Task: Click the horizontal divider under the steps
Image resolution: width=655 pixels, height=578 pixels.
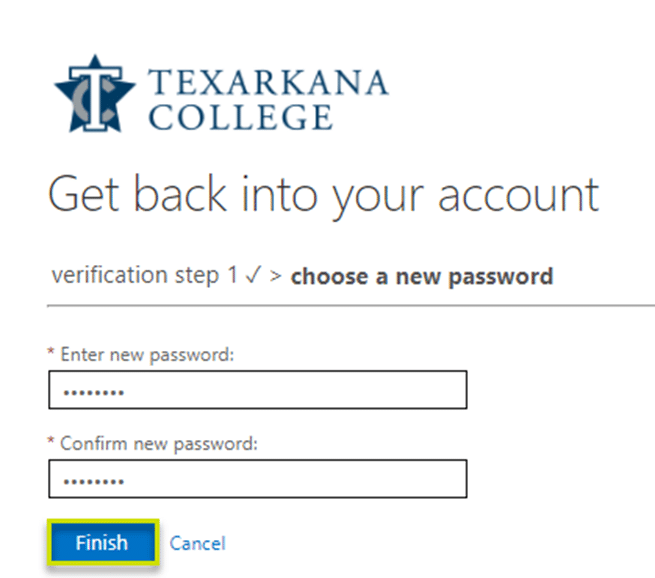Action: [351, 306]
